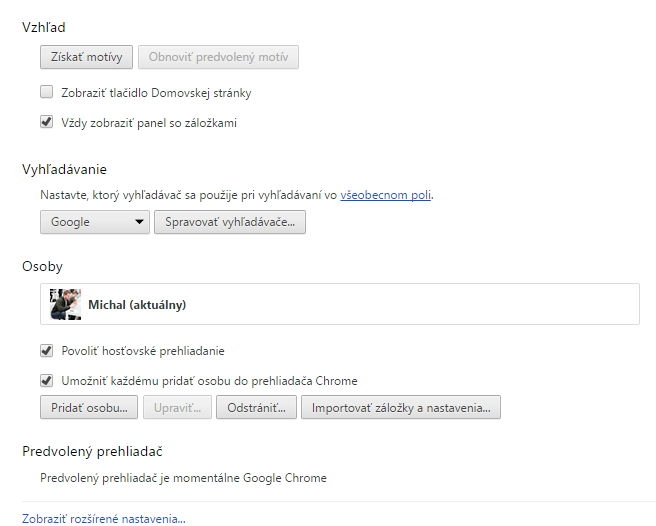Open the všeobecnom poli link
Screen dimensions: 656x526
(x=386, y=195)
